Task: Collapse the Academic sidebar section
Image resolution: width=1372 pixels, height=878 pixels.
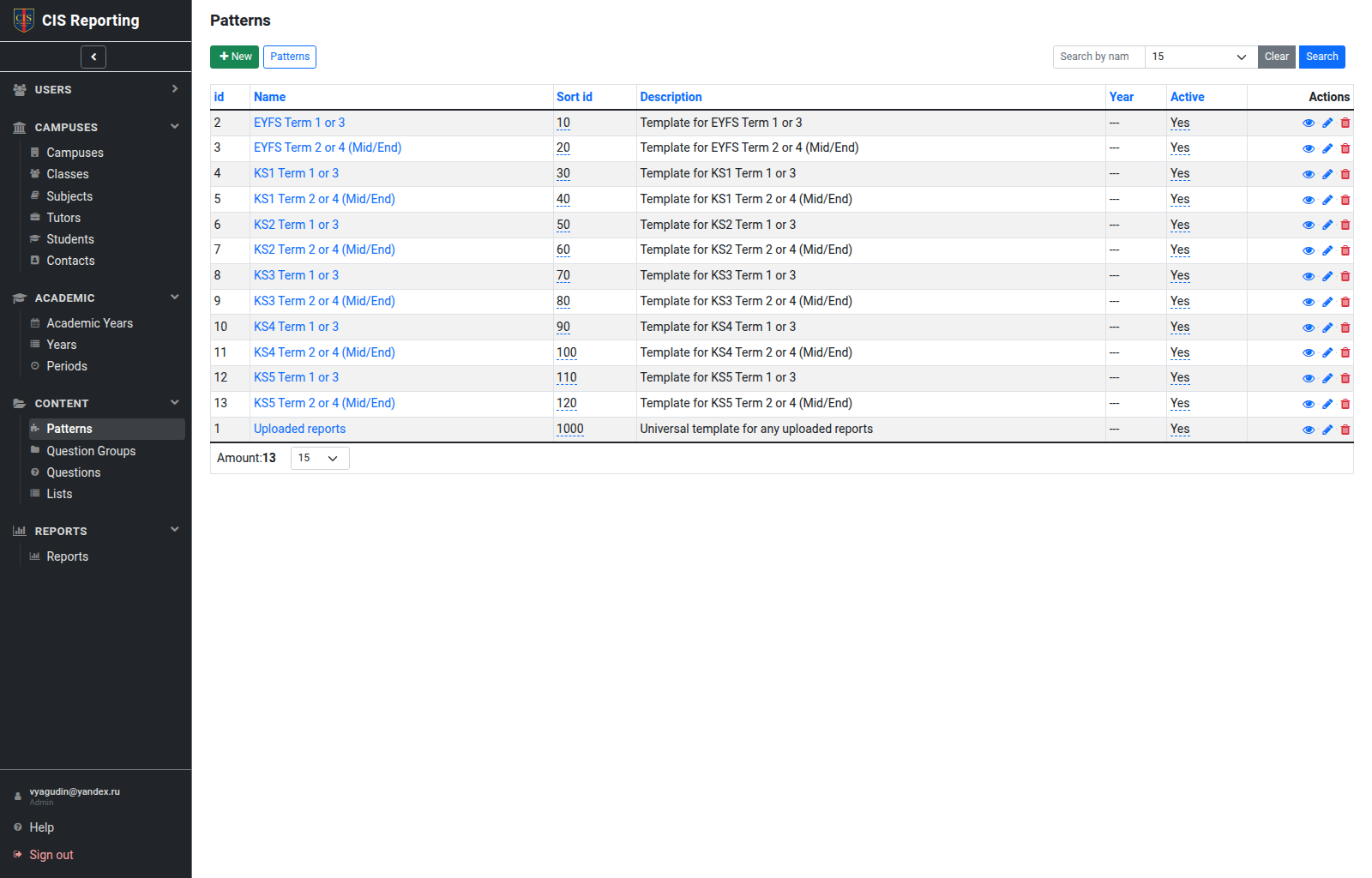Action: 175,298
